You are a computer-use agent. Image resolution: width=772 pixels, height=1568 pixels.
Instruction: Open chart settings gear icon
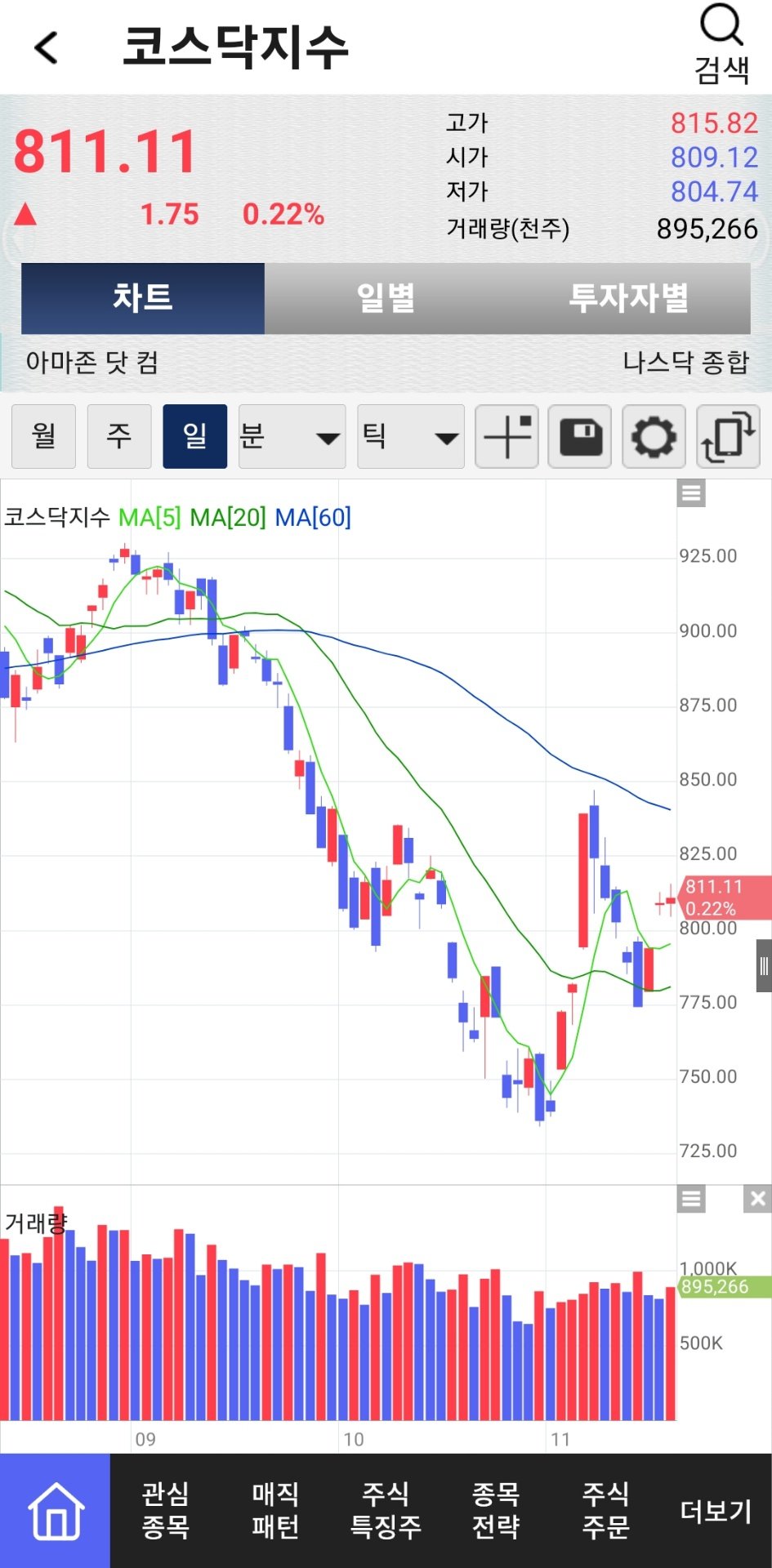point(654,436)
